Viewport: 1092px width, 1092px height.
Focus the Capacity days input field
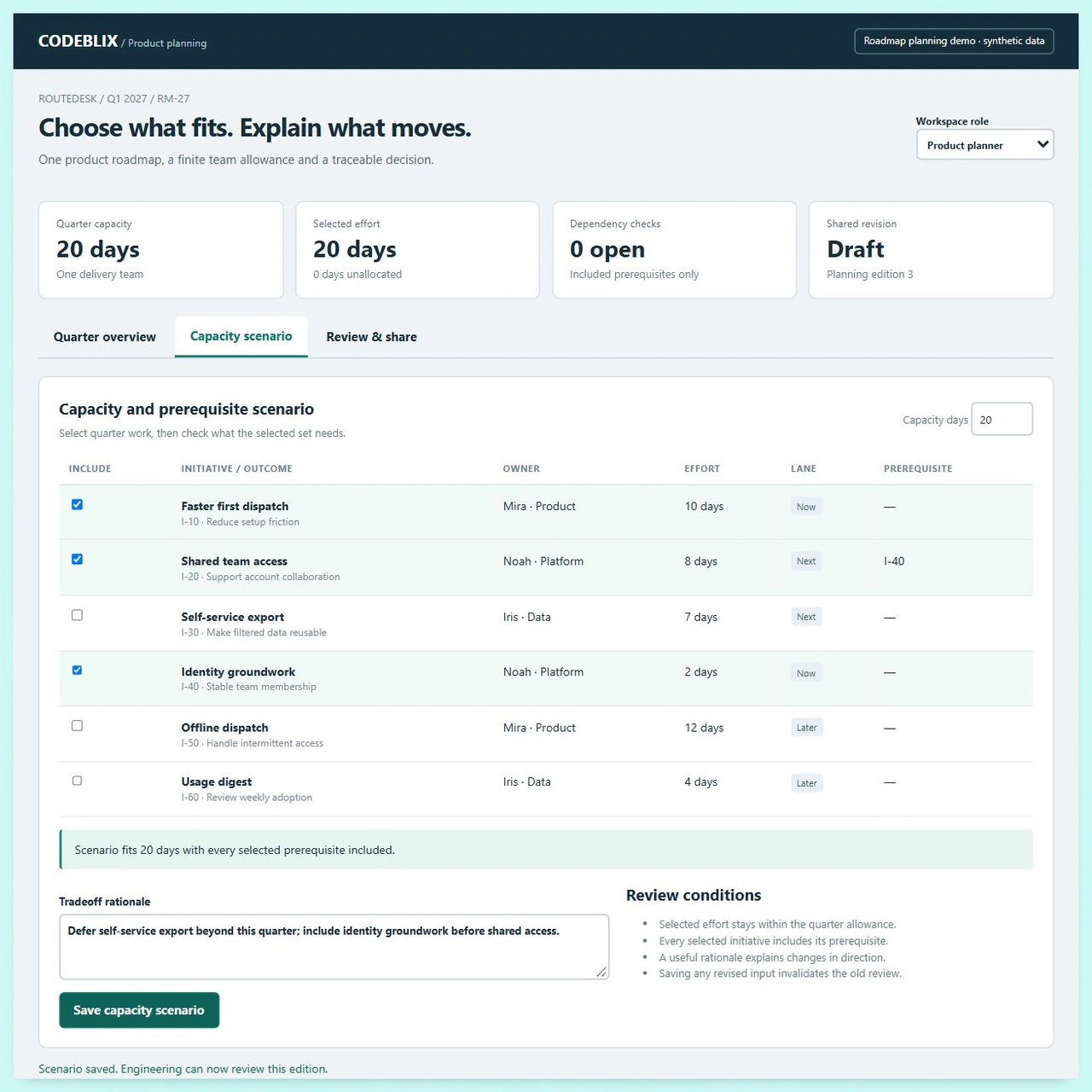point(1002,419)
